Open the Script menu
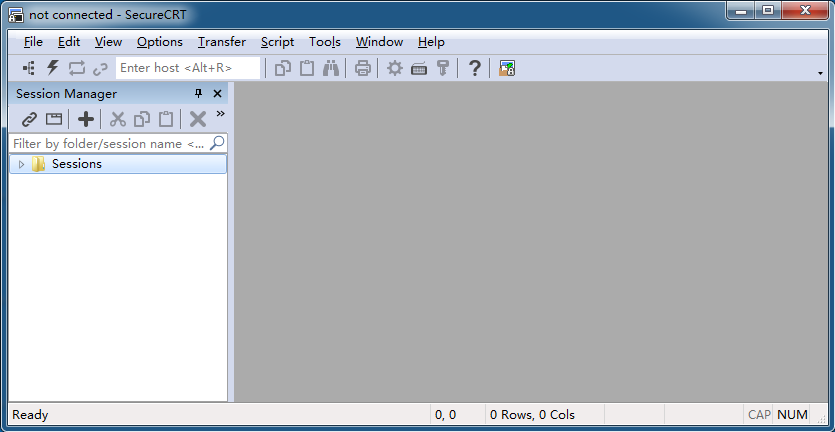The height and width of the screenshot is (432, 835). pos(277,42)
